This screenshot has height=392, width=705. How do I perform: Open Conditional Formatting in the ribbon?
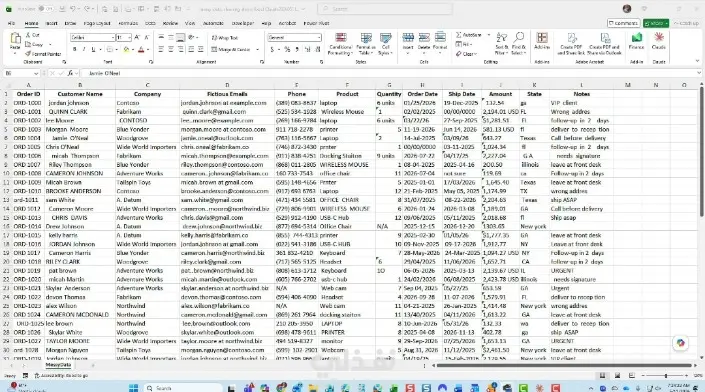[340, 44]
